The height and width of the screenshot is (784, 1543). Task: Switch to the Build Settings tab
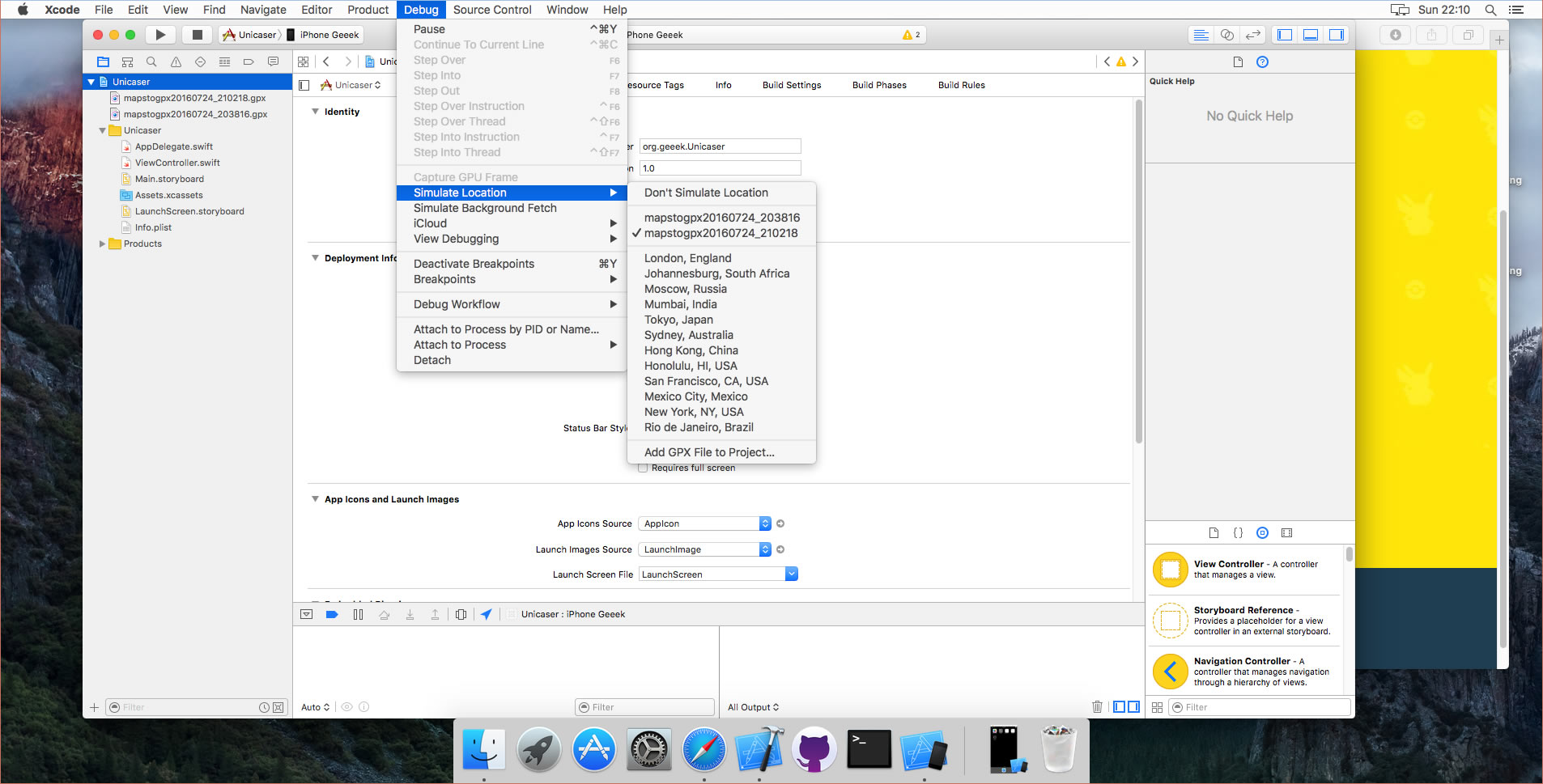tap(792, 85)
